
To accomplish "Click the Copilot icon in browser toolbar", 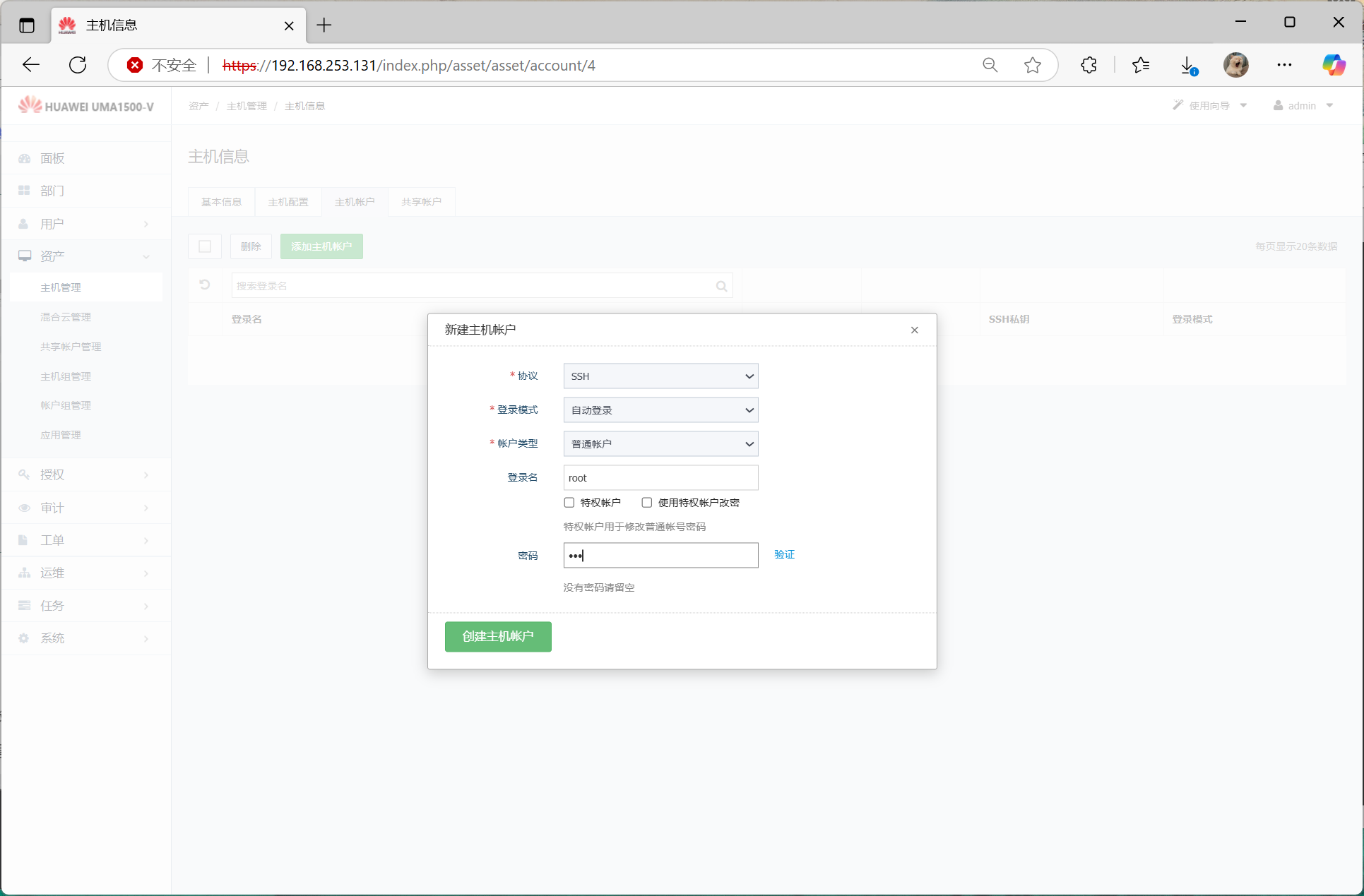I will pyautogui.click(x=1333, y=65).
